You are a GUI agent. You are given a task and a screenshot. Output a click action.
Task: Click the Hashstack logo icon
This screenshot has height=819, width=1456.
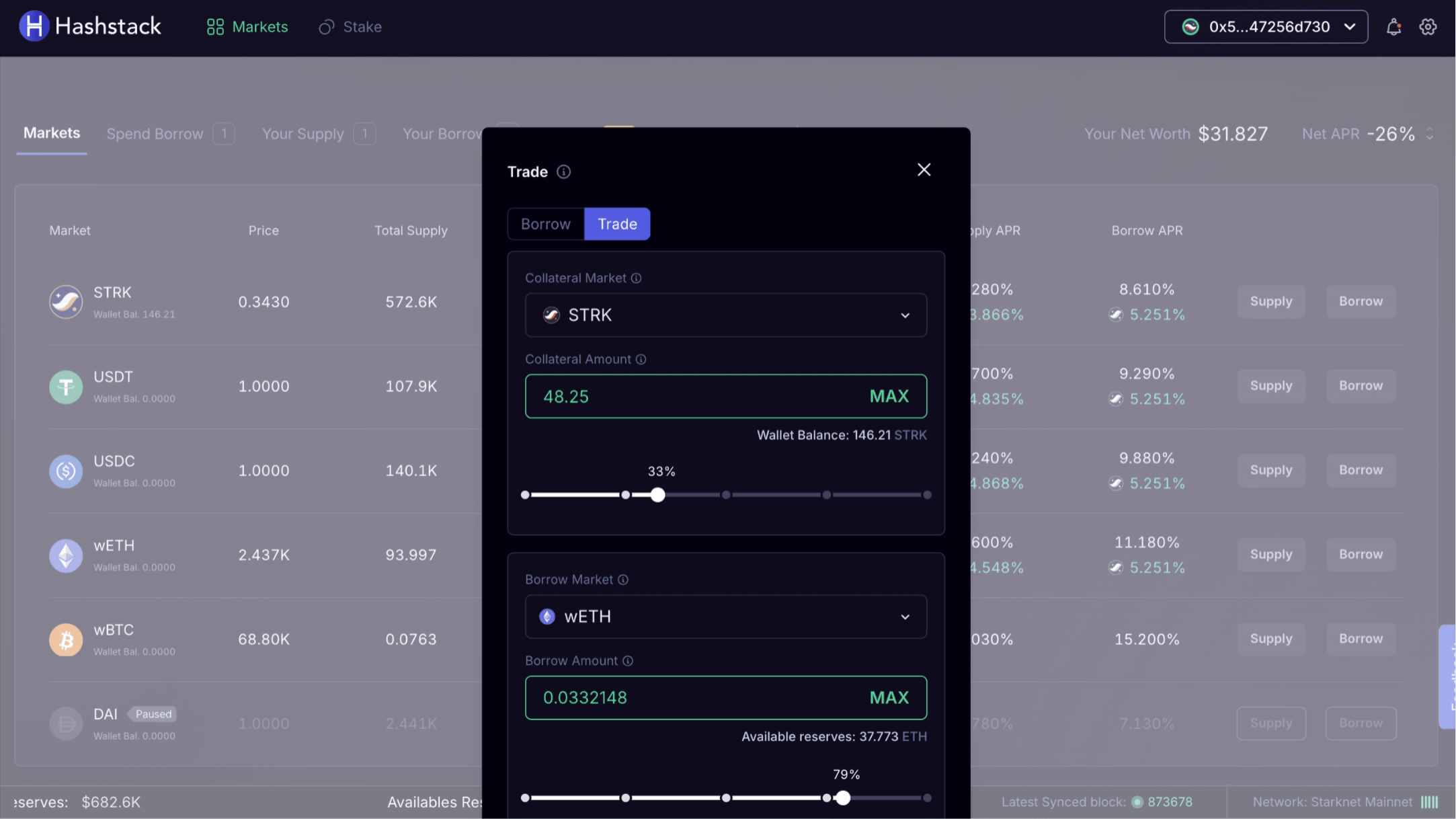click(x=34, y=27)
